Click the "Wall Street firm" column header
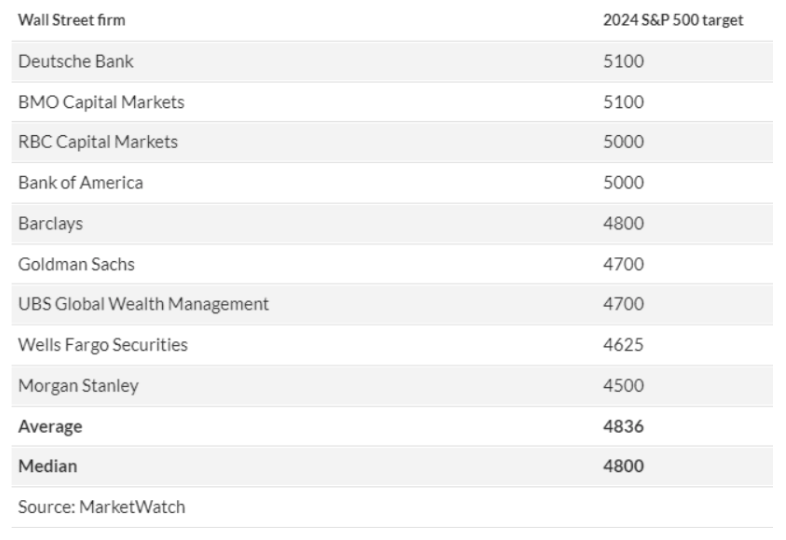The image size is (786, 540). pyautogui.click(x=72, y=20)
